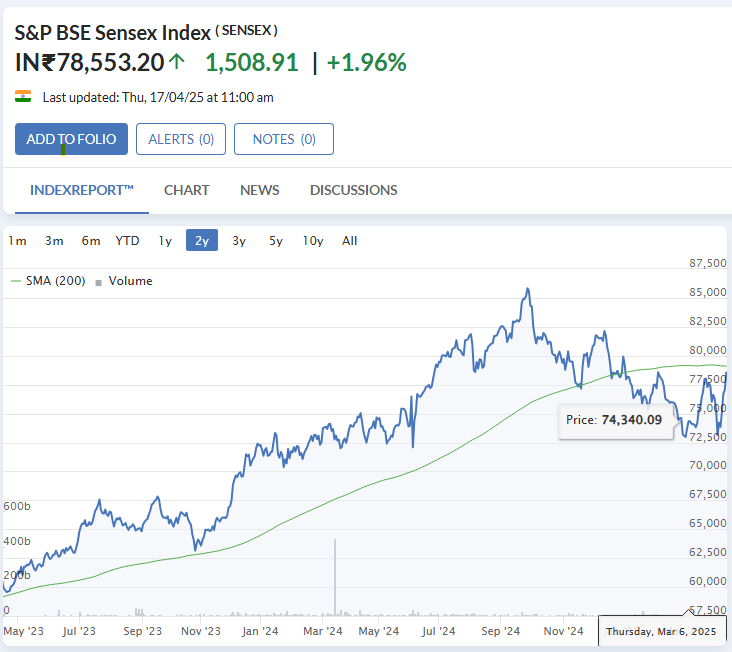Click the 400b volume axis label
Image resolution: width=732 pixels, height=652 pixels.
[x=17, y=541]
